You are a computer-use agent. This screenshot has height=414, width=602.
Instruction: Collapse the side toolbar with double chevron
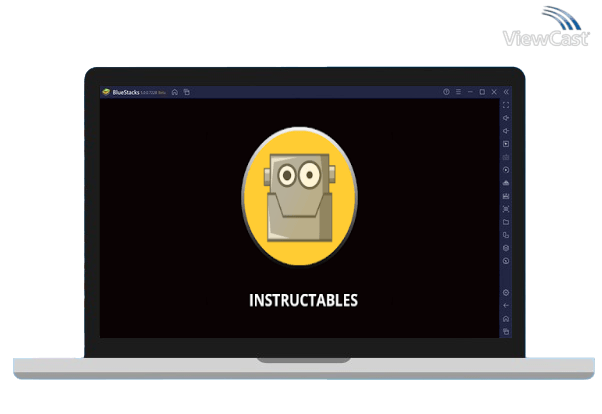tap(506, 92)
